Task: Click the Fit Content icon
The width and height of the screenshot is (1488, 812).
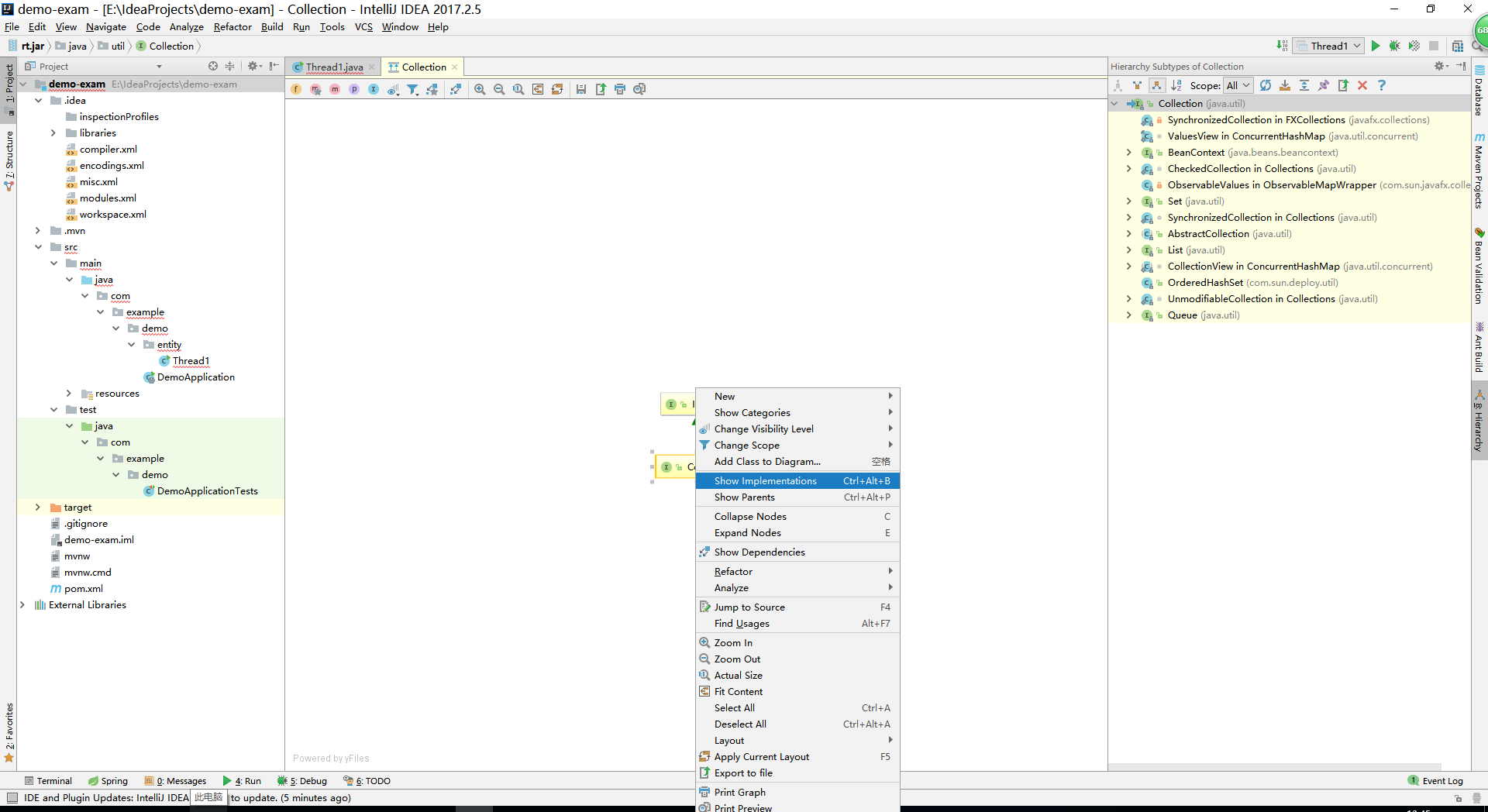Action: [x=538, y=89]
